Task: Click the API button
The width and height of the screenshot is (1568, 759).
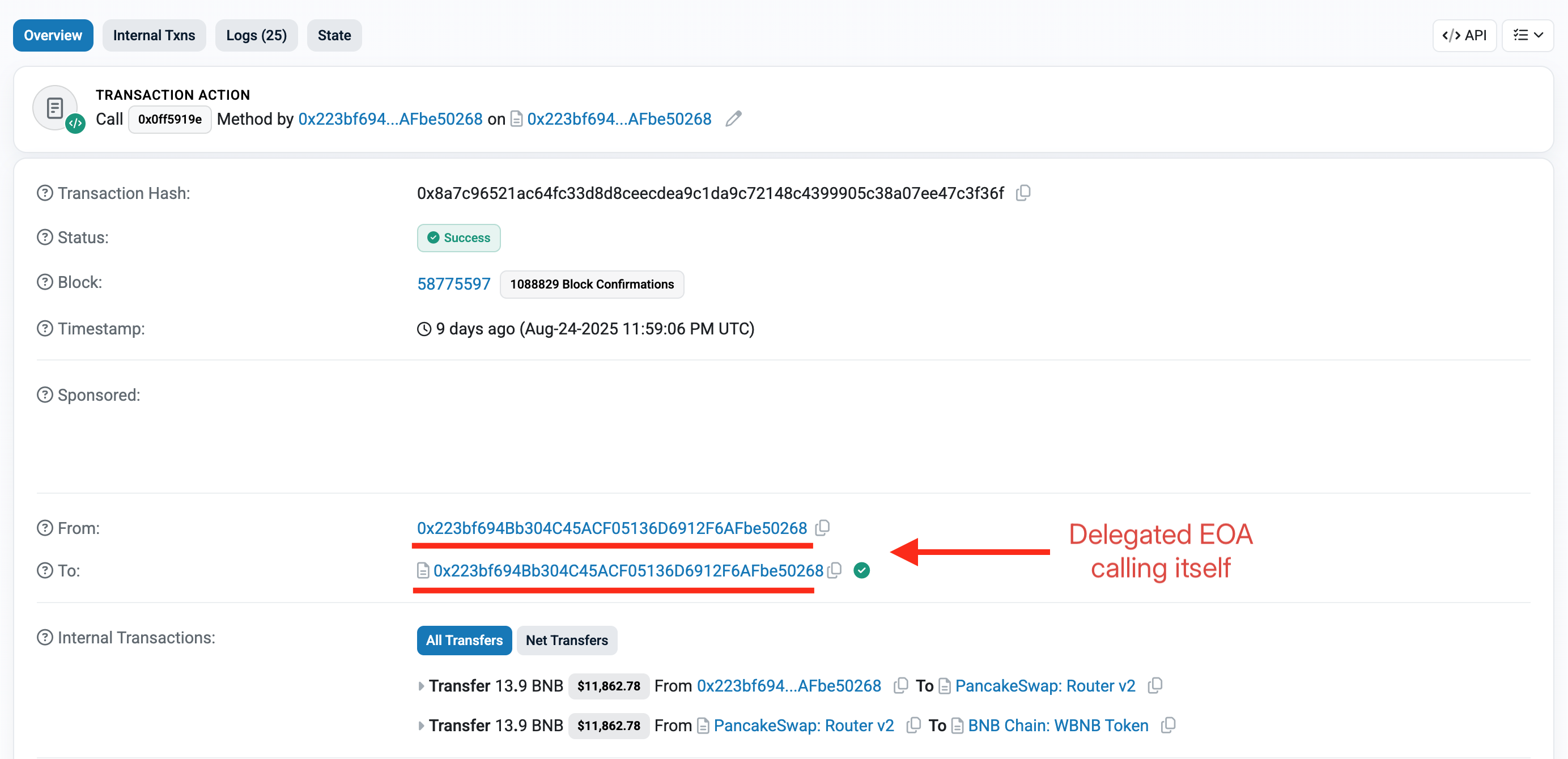Action: 1464,35
